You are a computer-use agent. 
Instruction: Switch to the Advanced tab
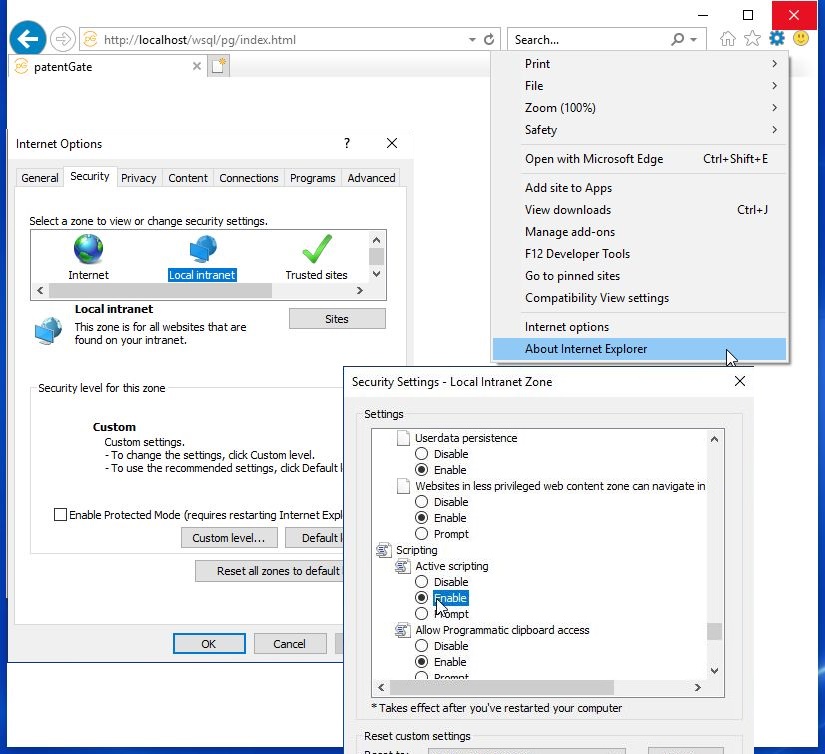371,178
